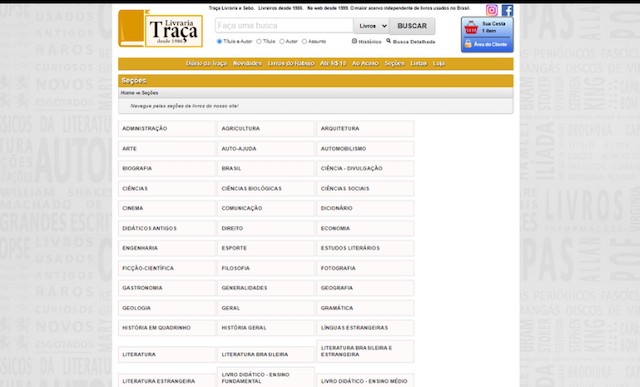Open the Instagram profile icon

[491, 10]
